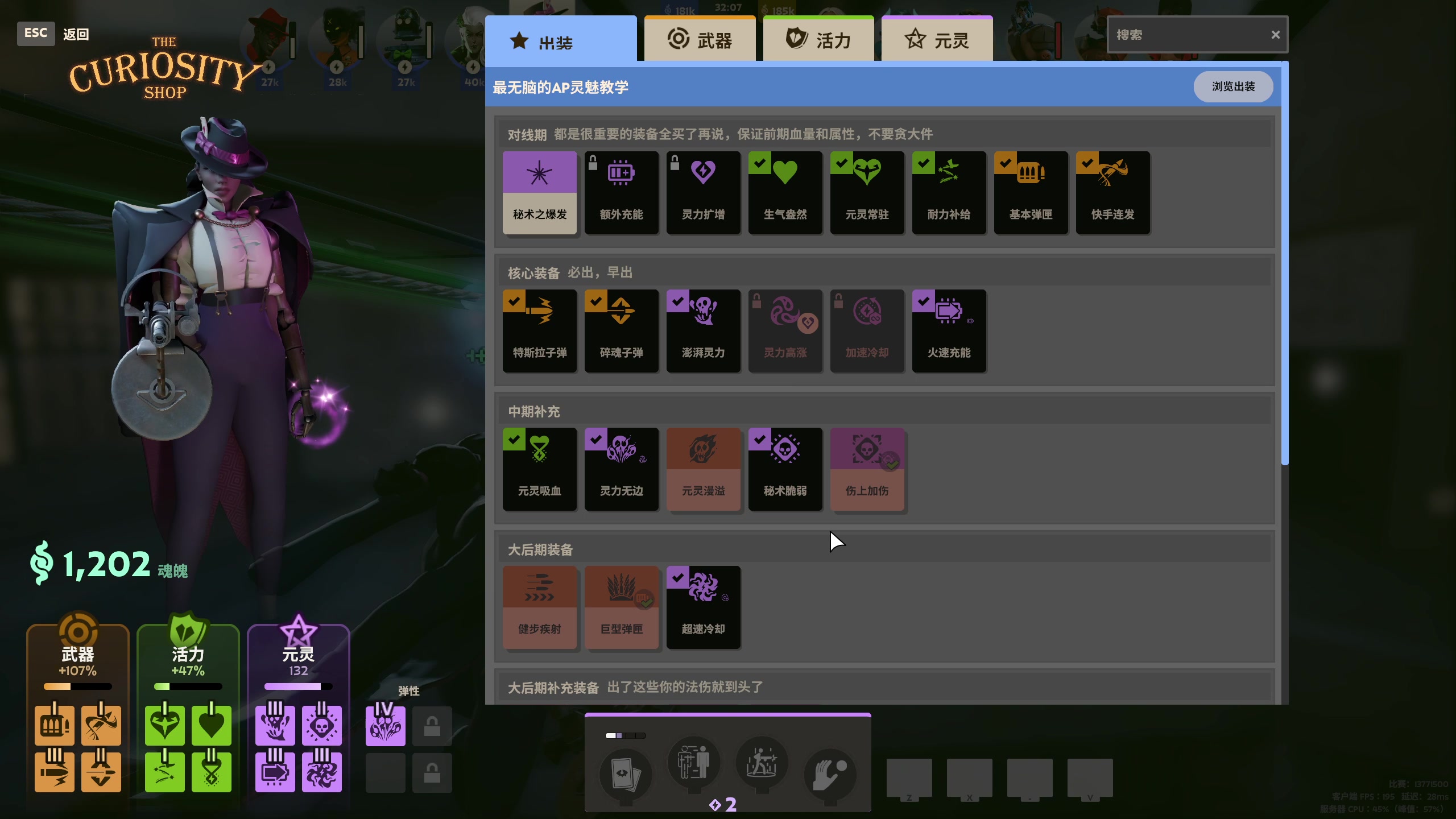This screenshot has height=819, width=1456.
Task: Select the 元灵吸血 item card
Action: point(539,469)
